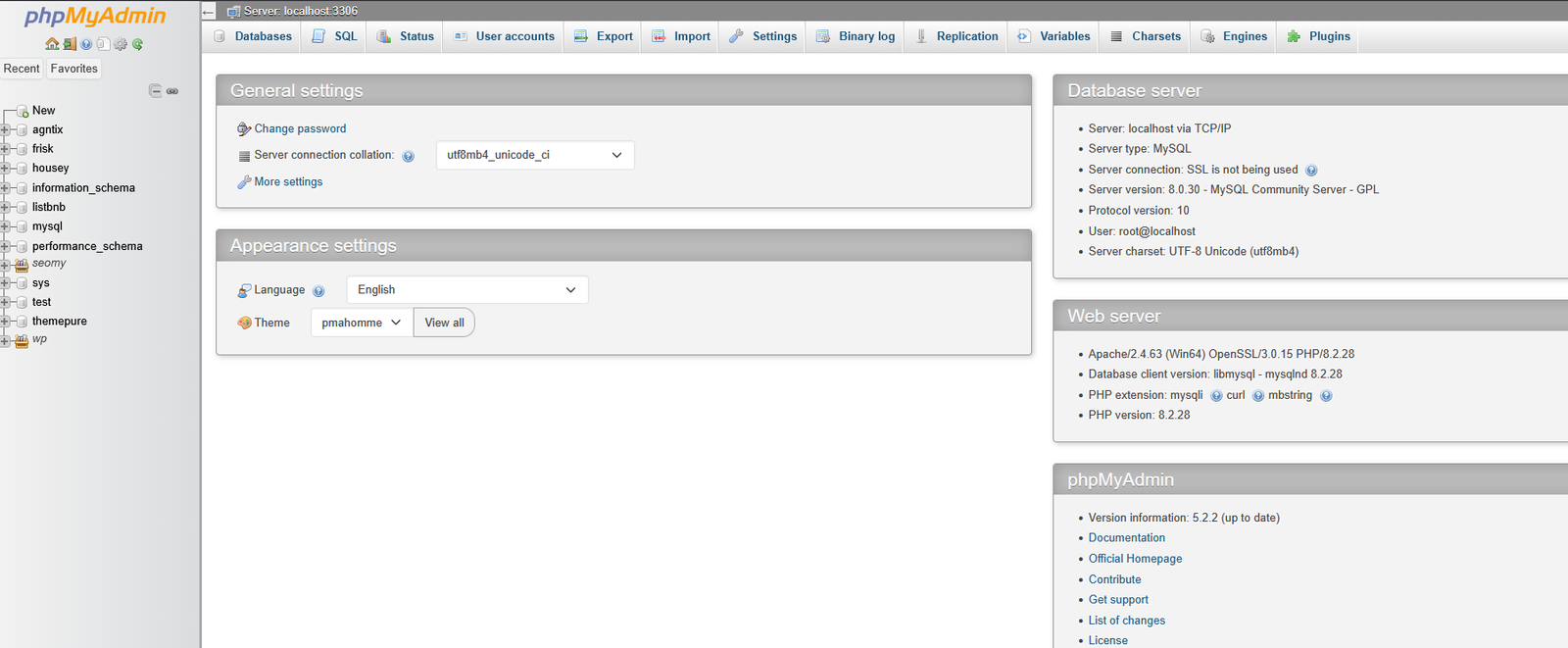Open server connection collation dropdown
This screenshot has height=648, width=1568.
[x=535, y=155]
